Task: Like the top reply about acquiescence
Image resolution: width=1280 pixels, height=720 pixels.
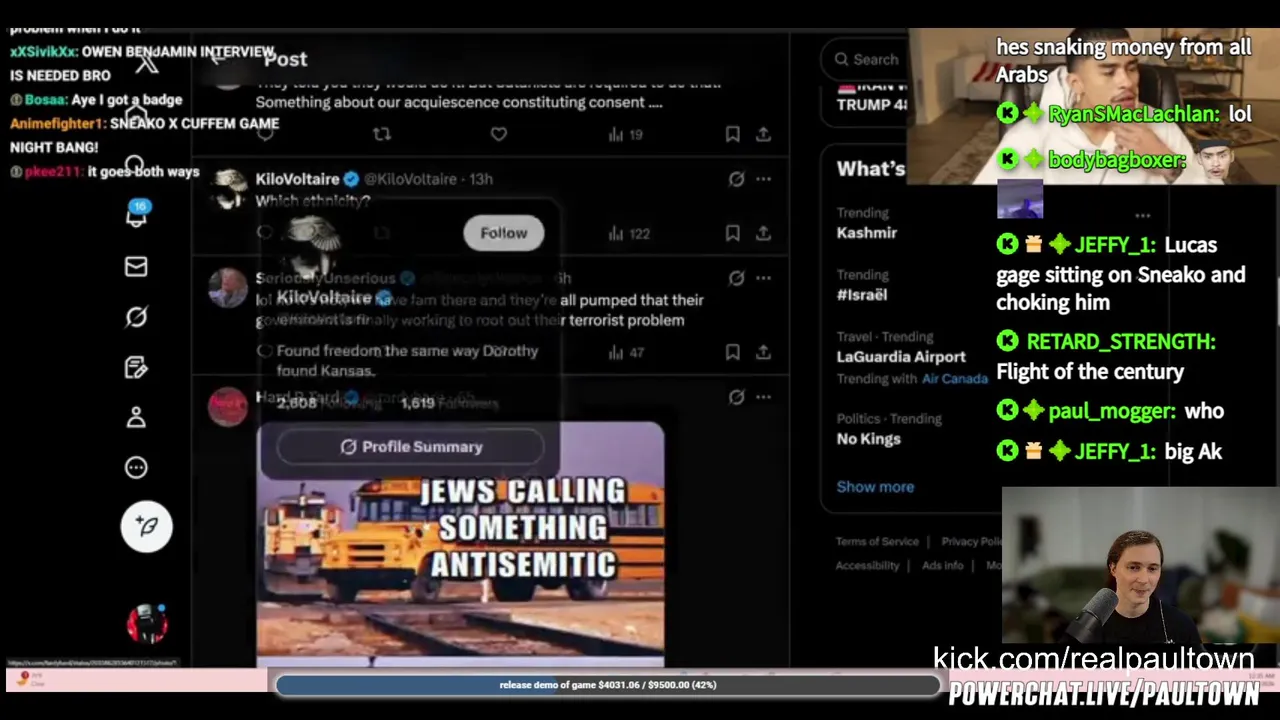Action: pos(498,134)
